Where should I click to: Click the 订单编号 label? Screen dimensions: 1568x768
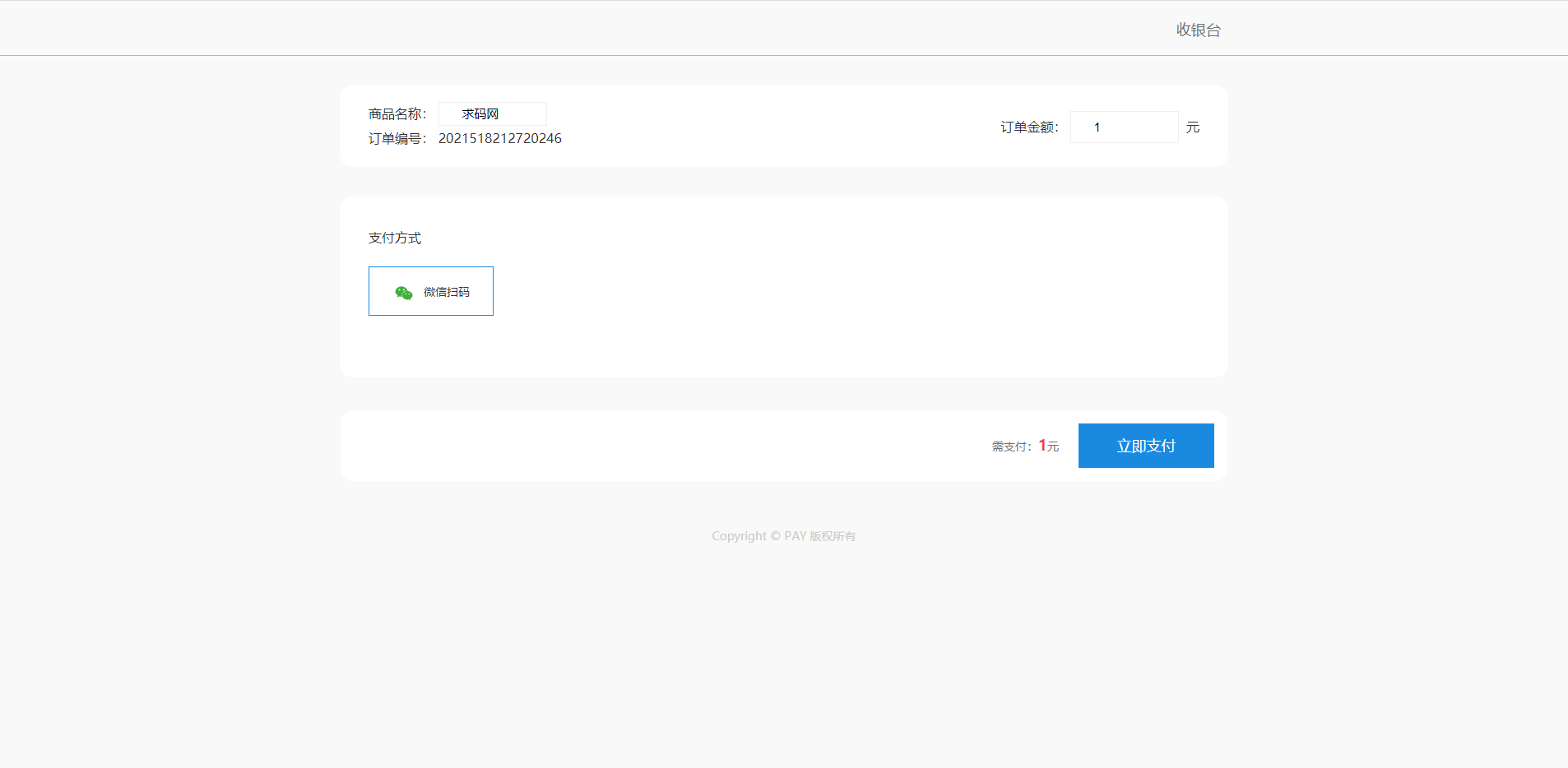(397, 139)
